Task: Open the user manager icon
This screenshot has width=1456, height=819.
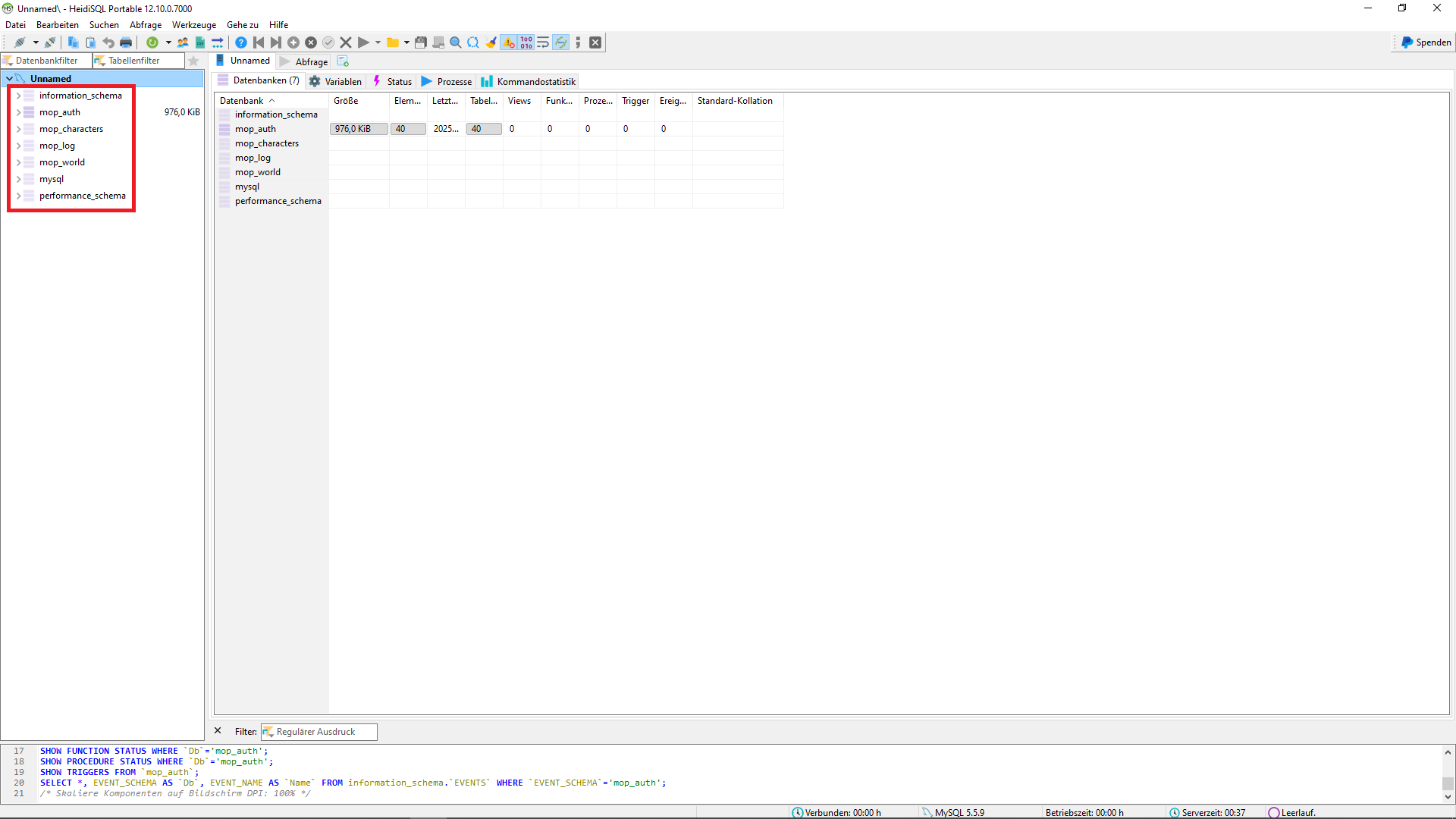Action: (183, 42)
